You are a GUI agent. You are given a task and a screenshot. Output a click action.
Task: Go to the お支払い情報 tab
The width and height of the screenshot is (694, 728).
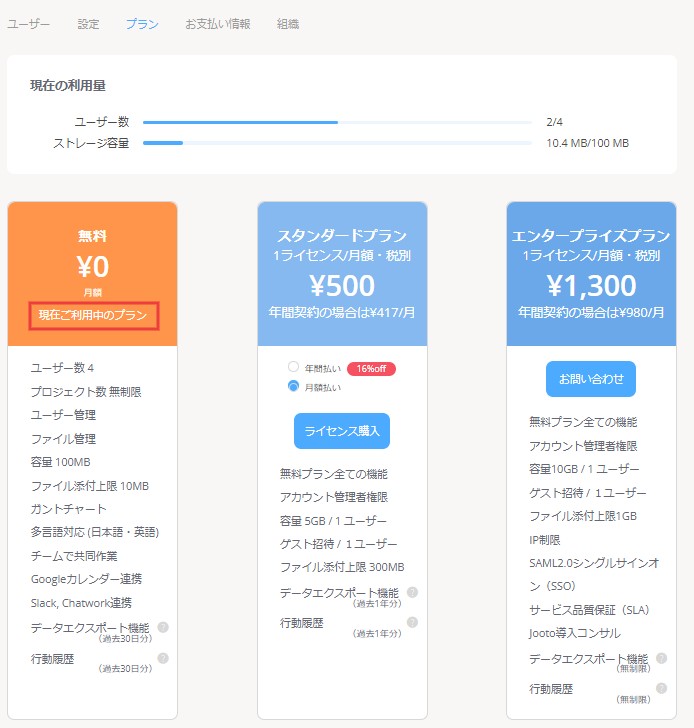[x=218, y=23]
